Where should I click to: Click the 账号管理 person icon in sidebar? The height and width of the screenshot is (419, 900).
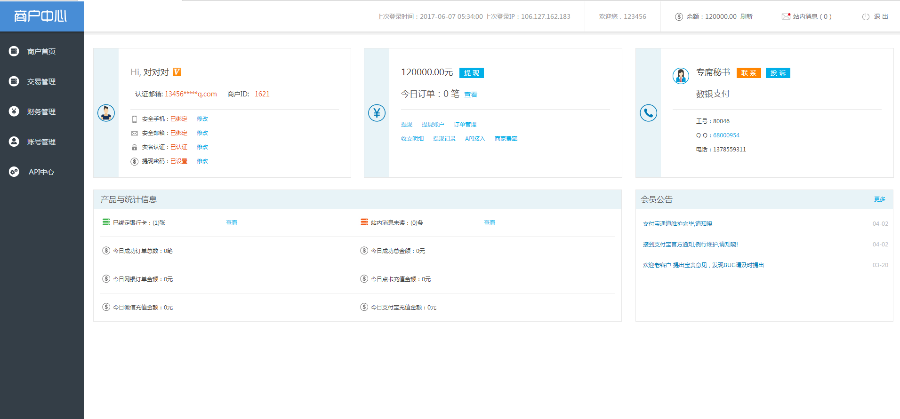click(x=14, y=141)
